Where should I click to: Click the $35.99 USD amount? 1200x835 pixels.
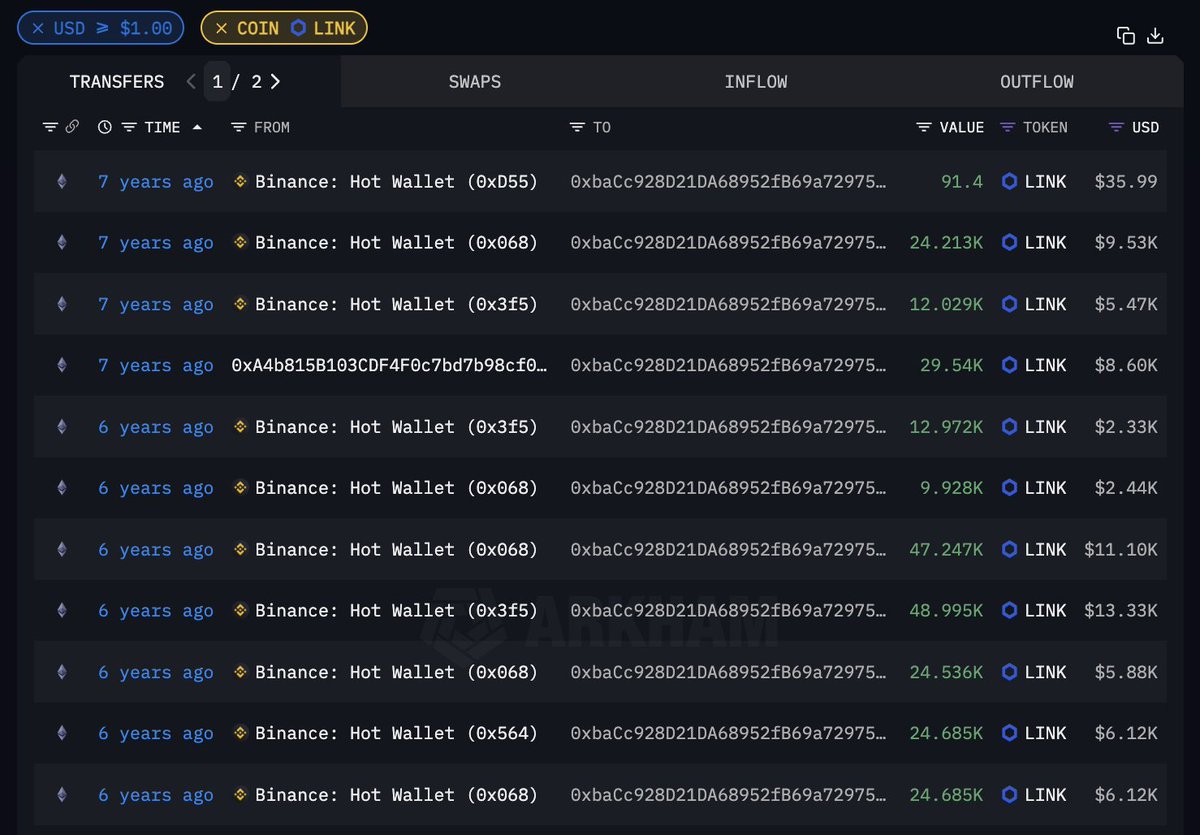[1126, 181]
